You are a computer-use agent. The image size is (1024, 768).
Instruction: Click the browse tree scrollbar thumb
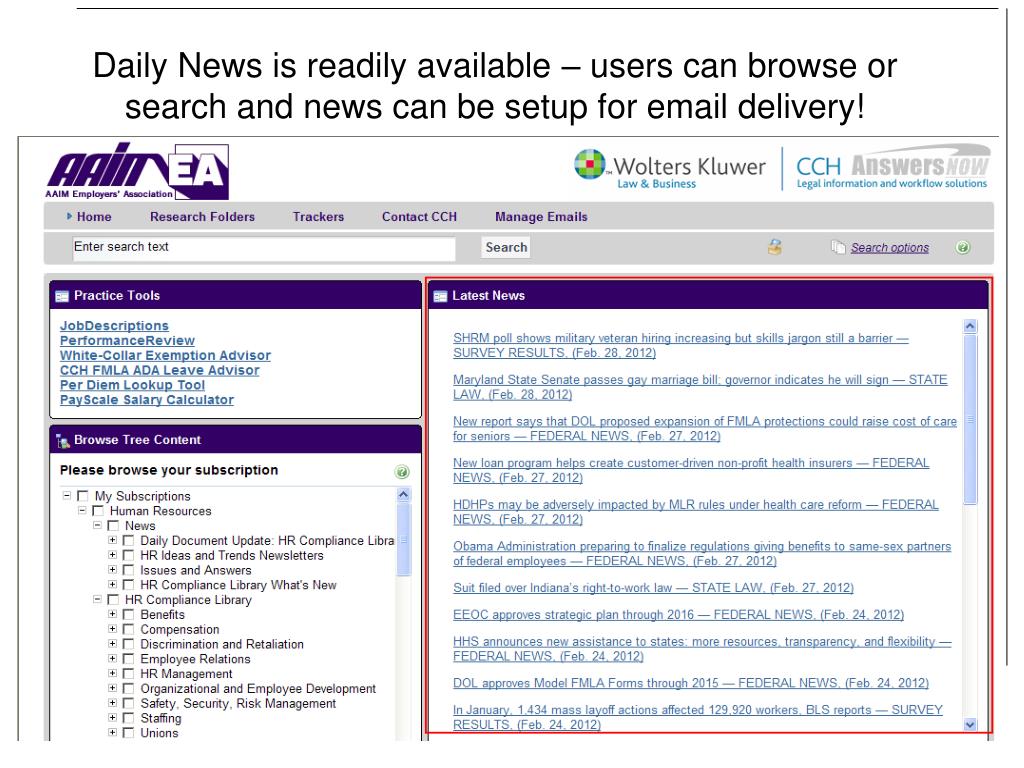403,539
